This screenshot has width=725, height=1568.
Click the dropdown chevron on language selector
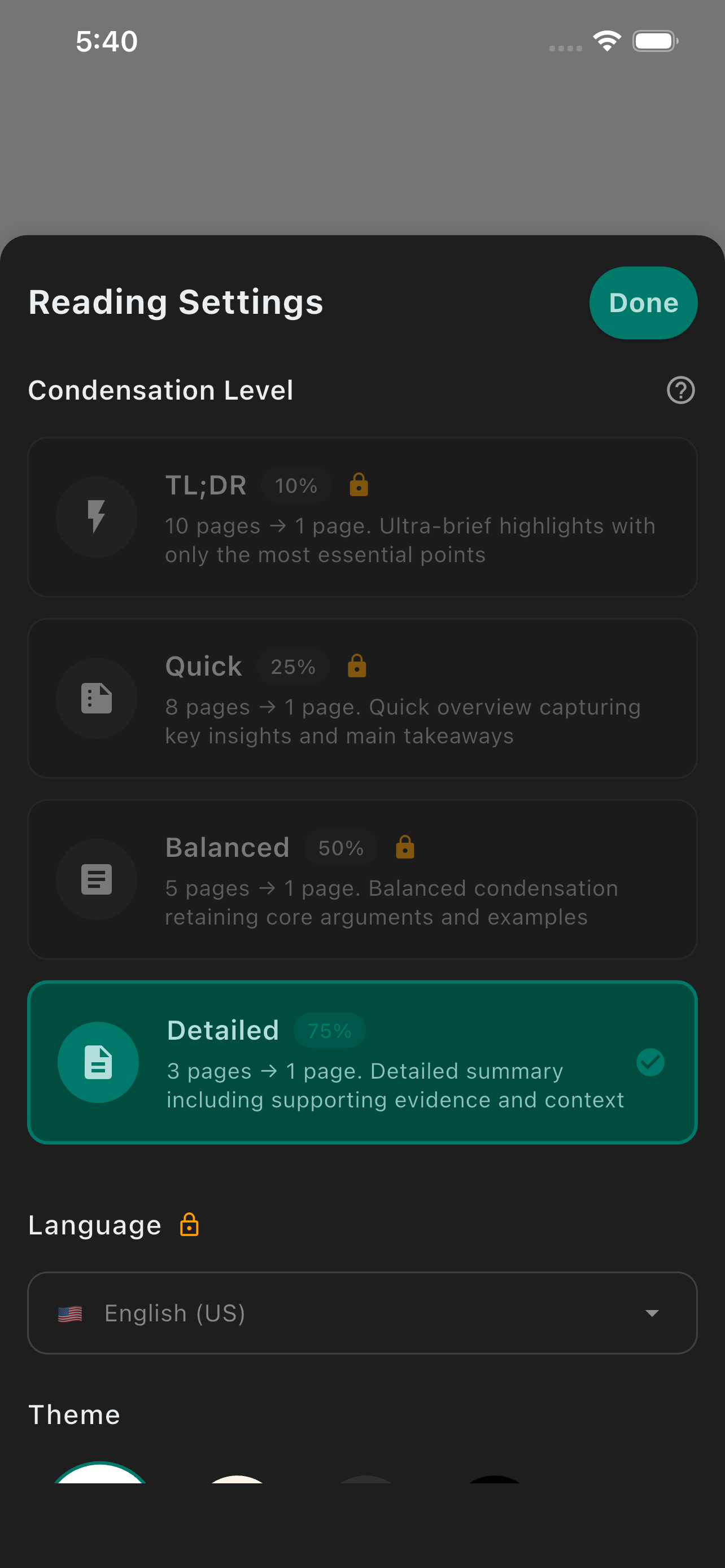(x=653, y=1313)
